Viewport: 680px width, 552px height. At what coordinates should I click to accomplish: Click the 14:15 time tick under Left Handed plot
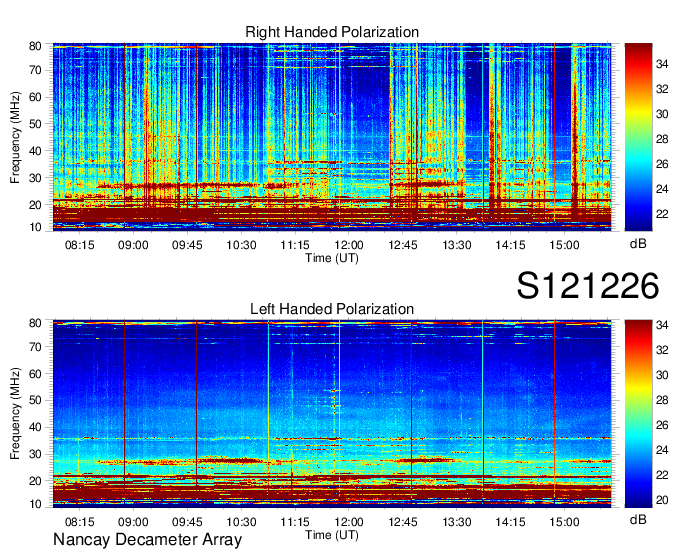(510, 522)
